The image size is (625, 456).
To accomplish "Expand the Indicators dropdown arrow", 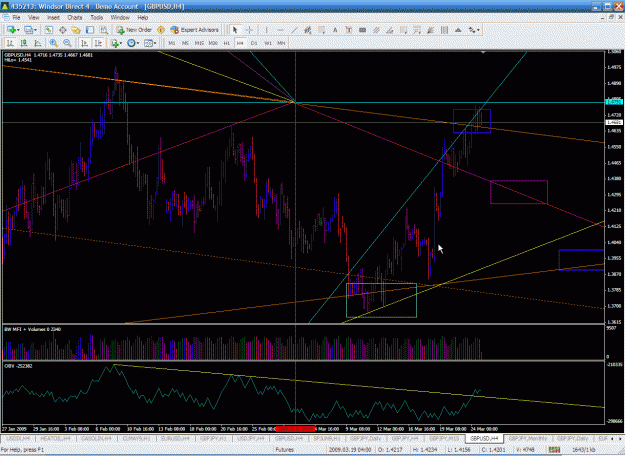I will coord(121,43).
